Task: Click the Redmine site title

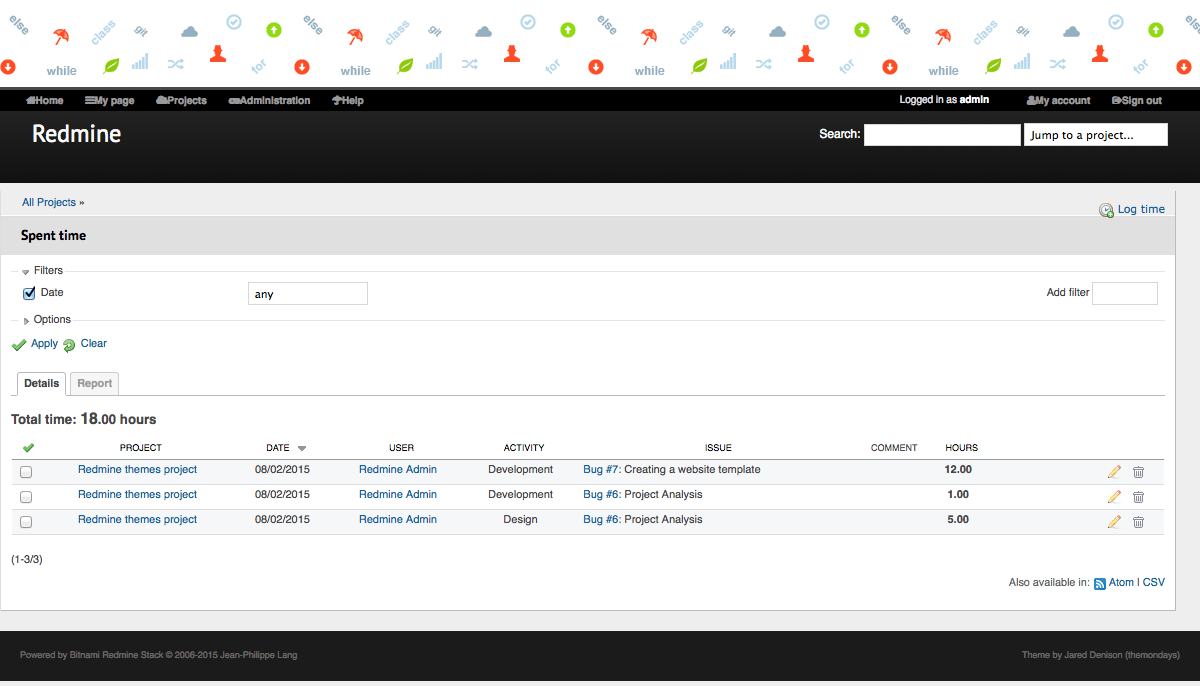Action: 77,134
